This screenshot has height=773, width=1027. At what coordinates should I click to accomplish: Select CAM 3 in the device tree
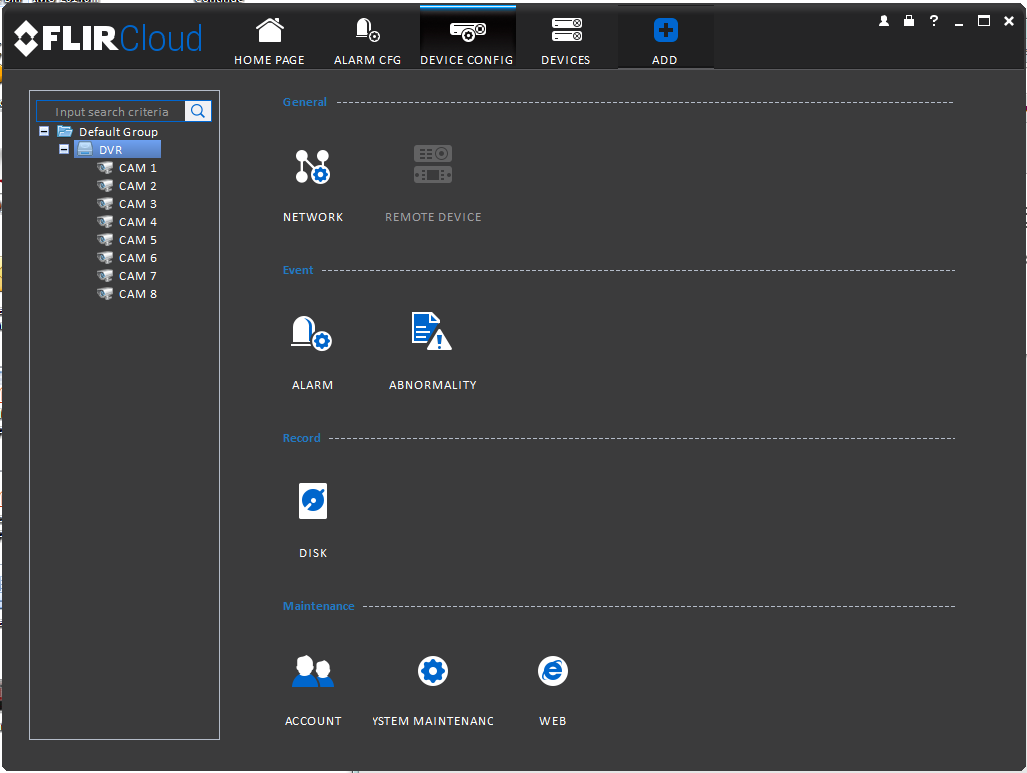point(138,204)
